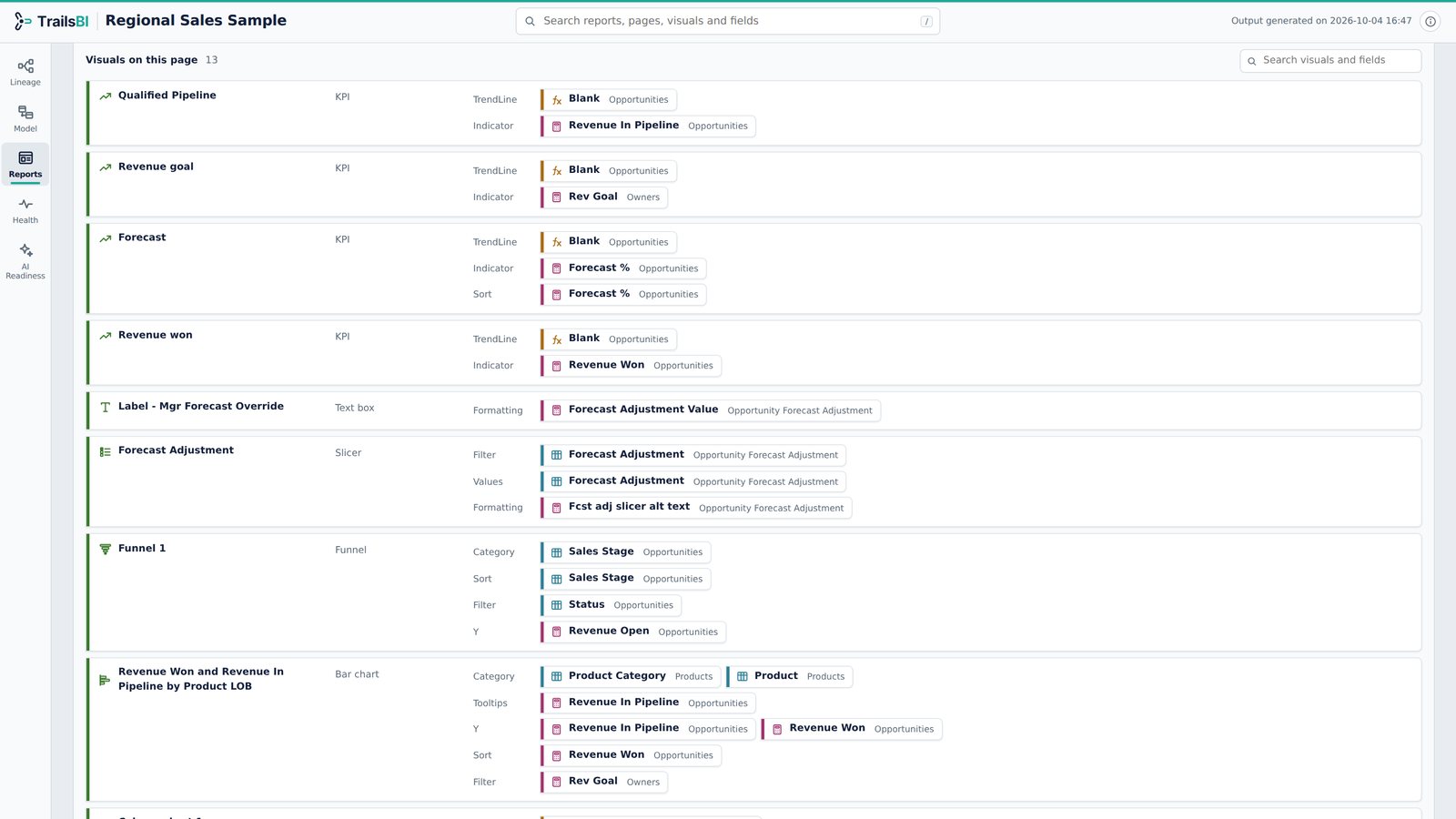Click the Regional Sales Sample report title
Image resolution: width=1456 pixels, height=819 pixels.
tap(196, 21)
